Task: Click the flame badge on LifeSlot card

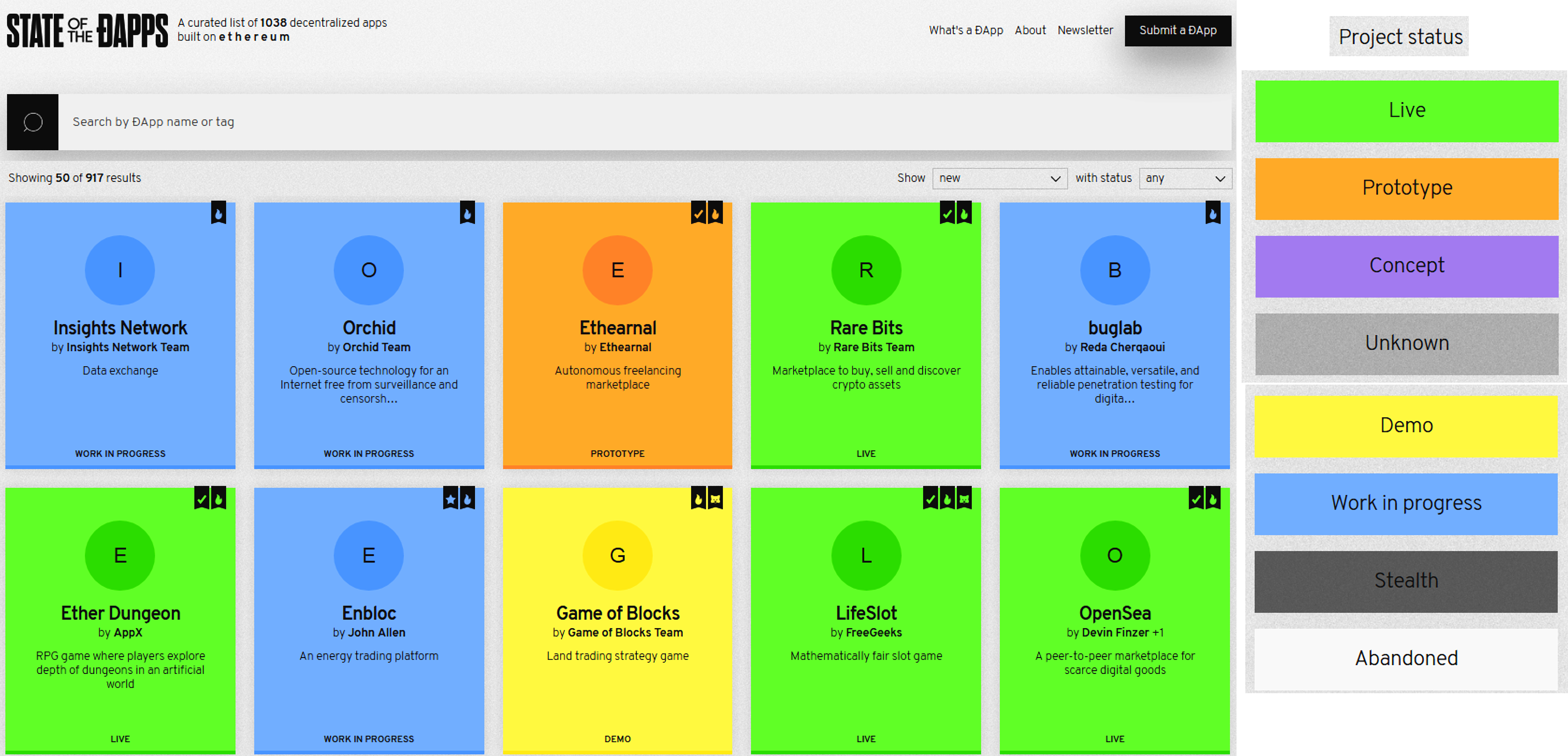Action: (x=947, y=498)
